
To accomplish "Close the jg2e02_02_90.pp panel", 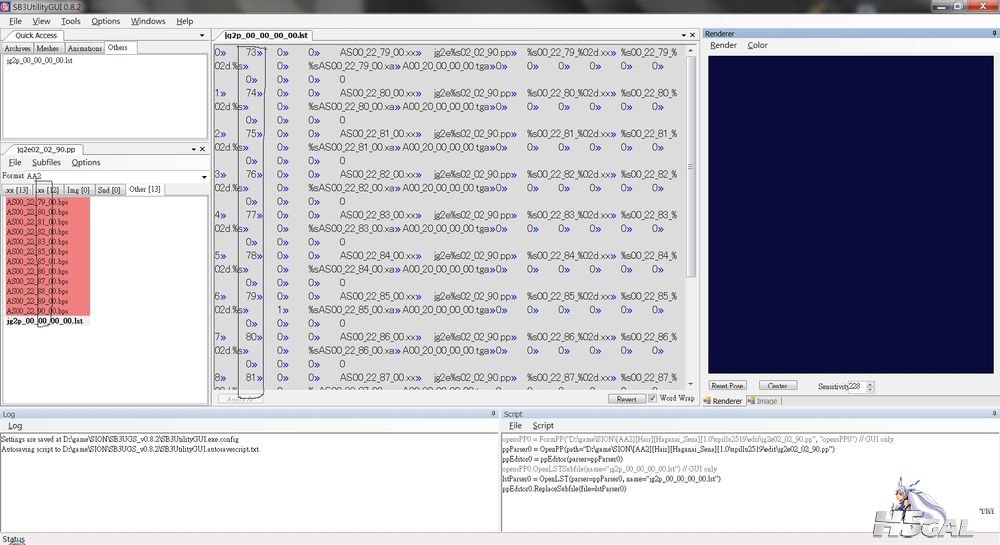I will 204,149.
